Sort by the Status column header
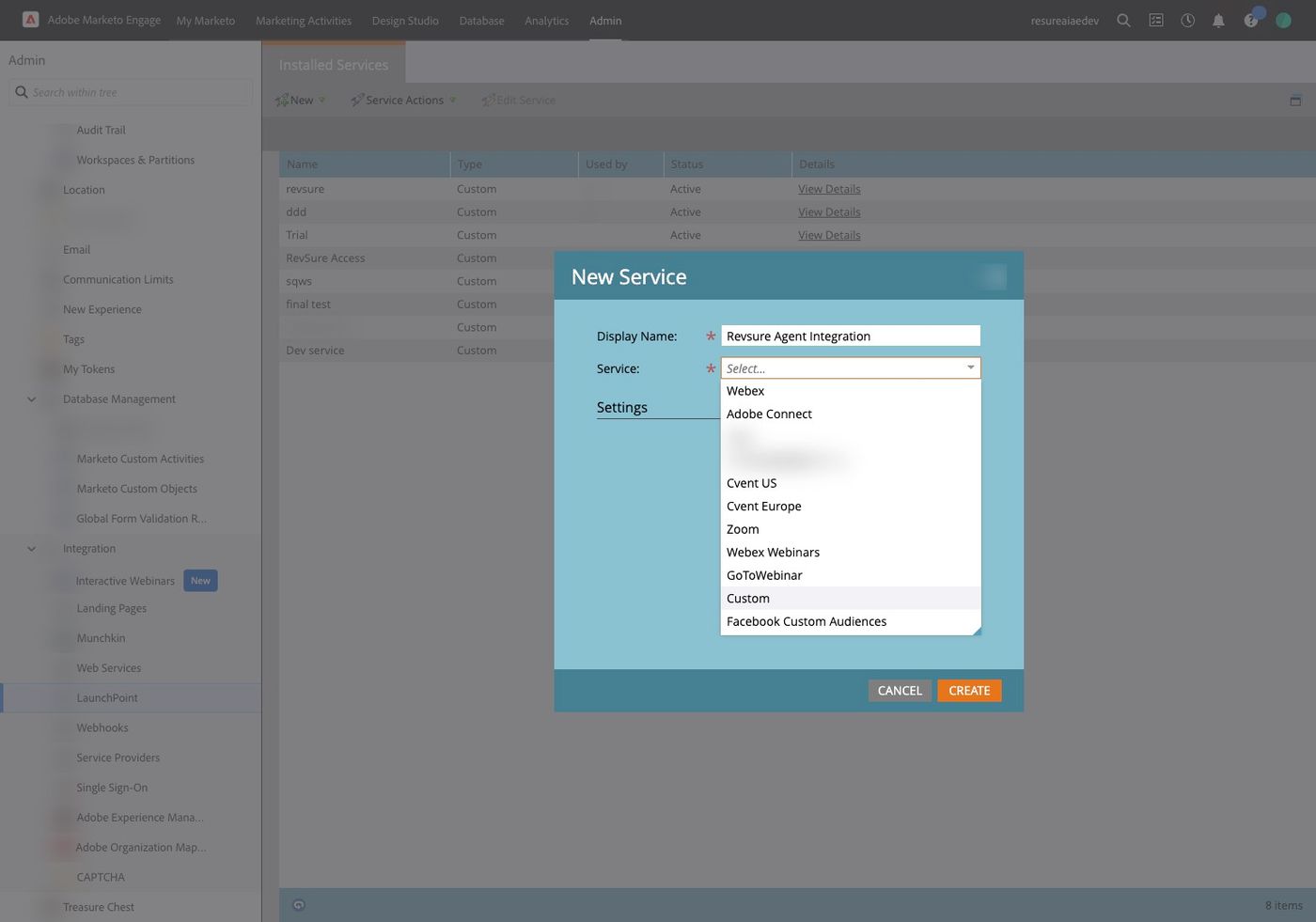Image resolution: width=1316 pixels, height=922 pixels. pos(728,164)
